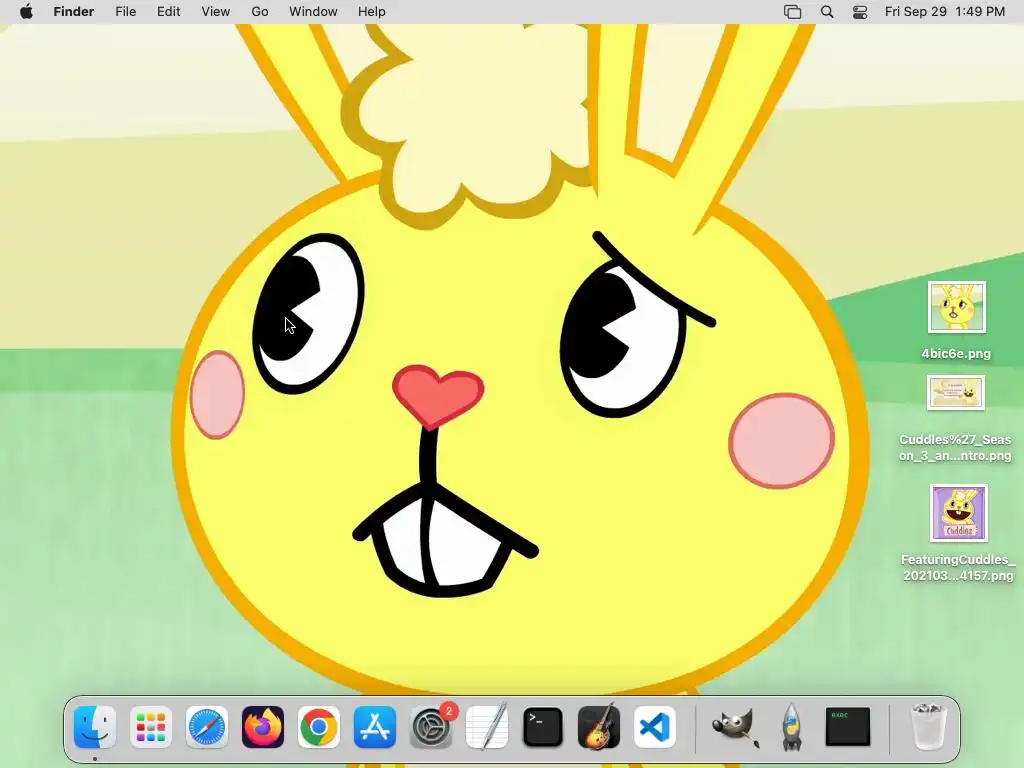Launch Visual Studio Code from the Dock
Viewport: 1024px width, 768px height.
click(x=655, y=727)
